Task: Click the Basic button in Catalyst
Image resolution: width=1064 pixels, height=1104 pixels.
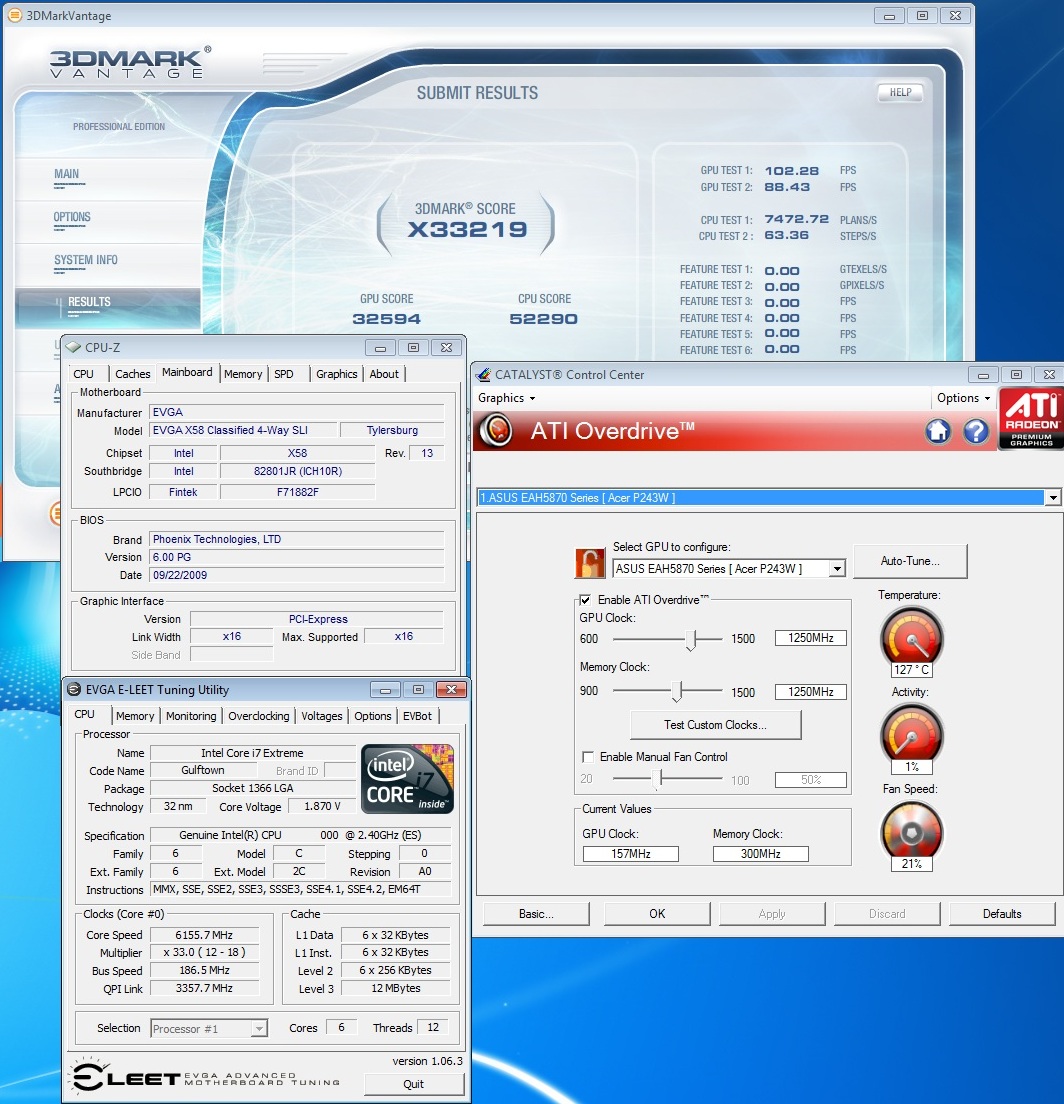Action: click(536, 914)
